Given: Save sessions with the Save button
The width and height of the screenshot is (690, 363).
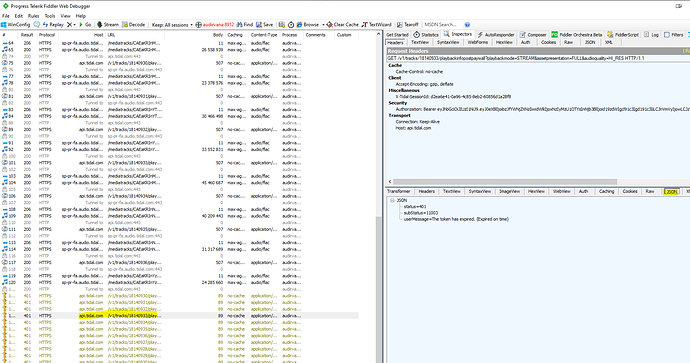Looking at the screenshot, I should (264, 25).
